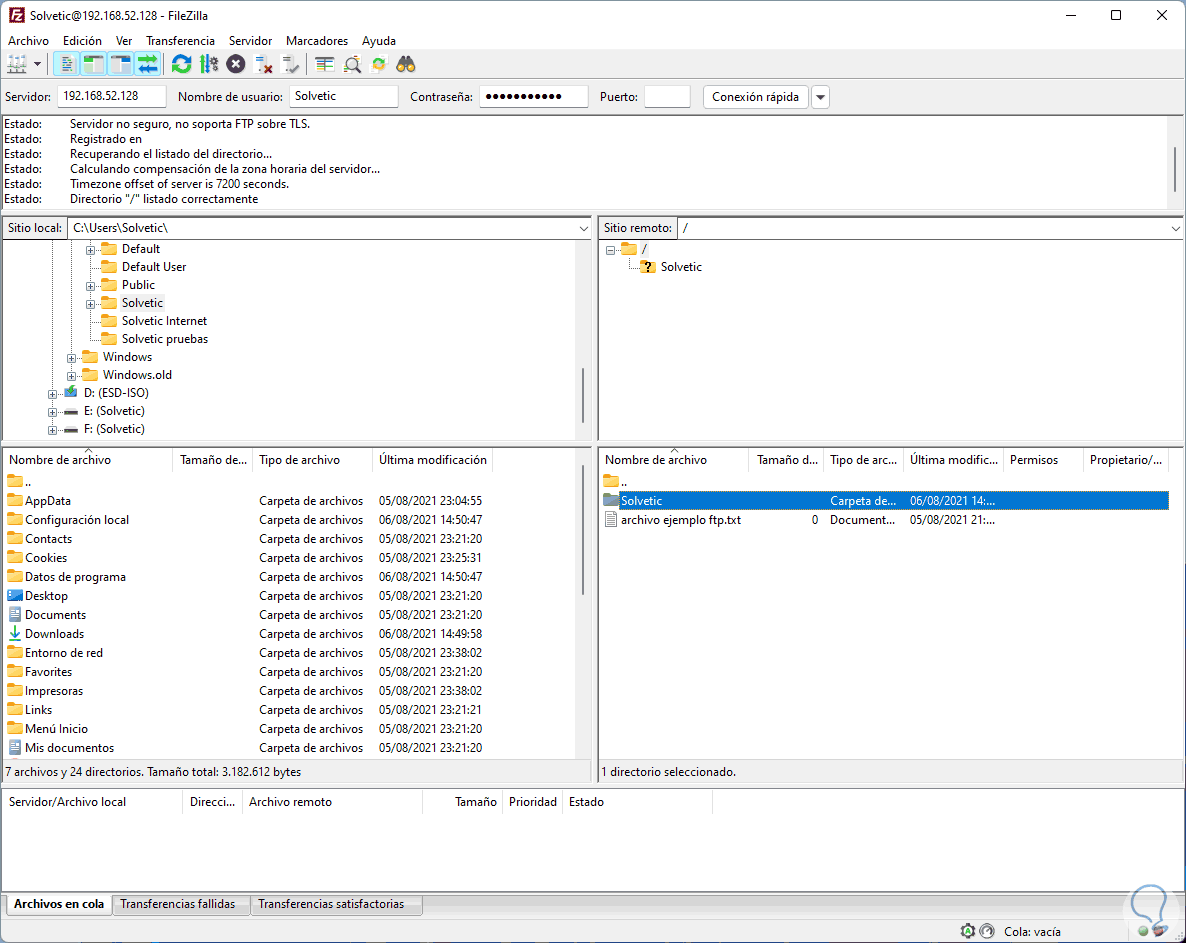
Task: Select Solvetic pruebas folder in tree
Action: pos(164,339)
